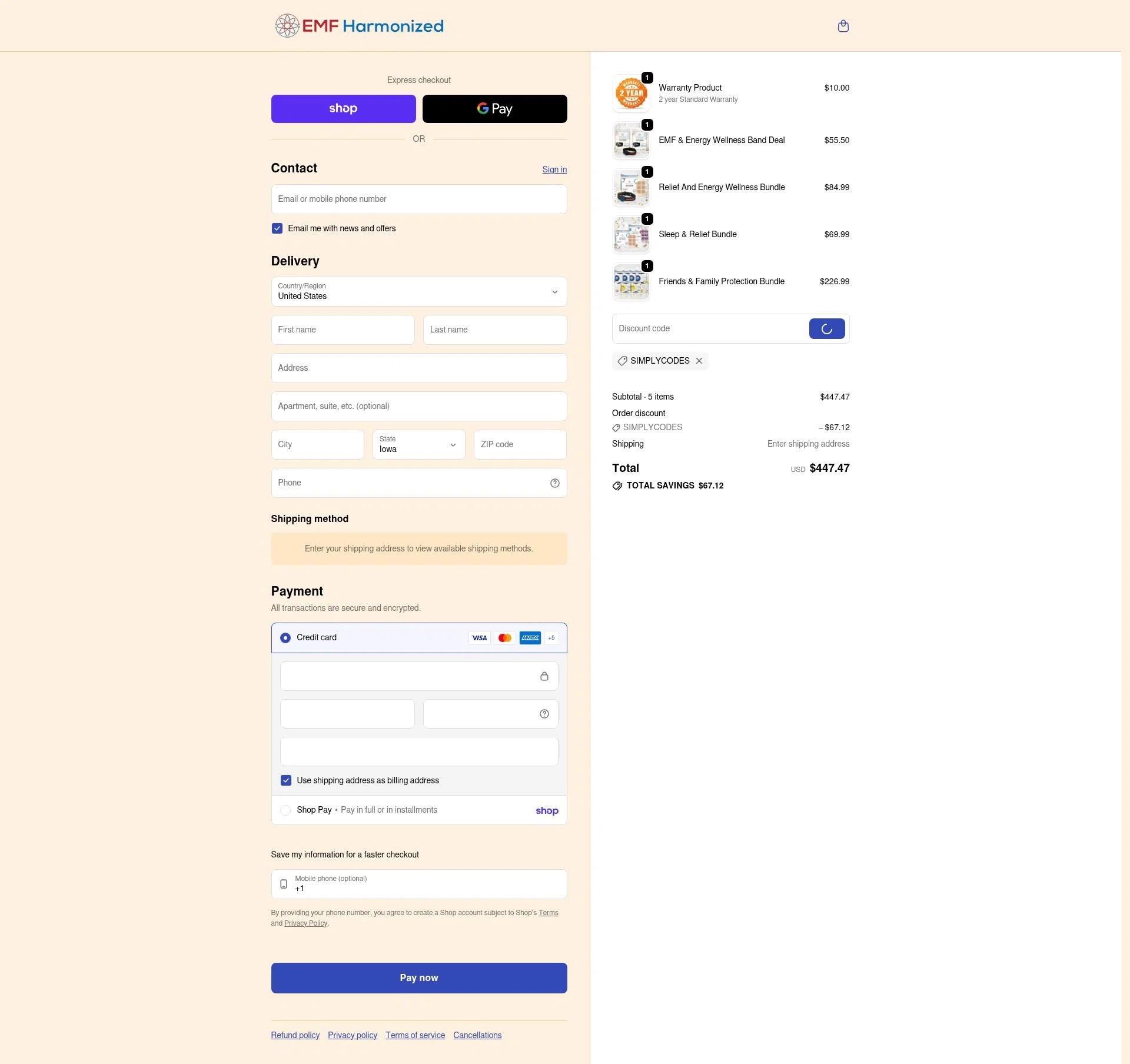1130x1064 pixels.
Task: Focus the card security code field
Action: pos(490,714)
